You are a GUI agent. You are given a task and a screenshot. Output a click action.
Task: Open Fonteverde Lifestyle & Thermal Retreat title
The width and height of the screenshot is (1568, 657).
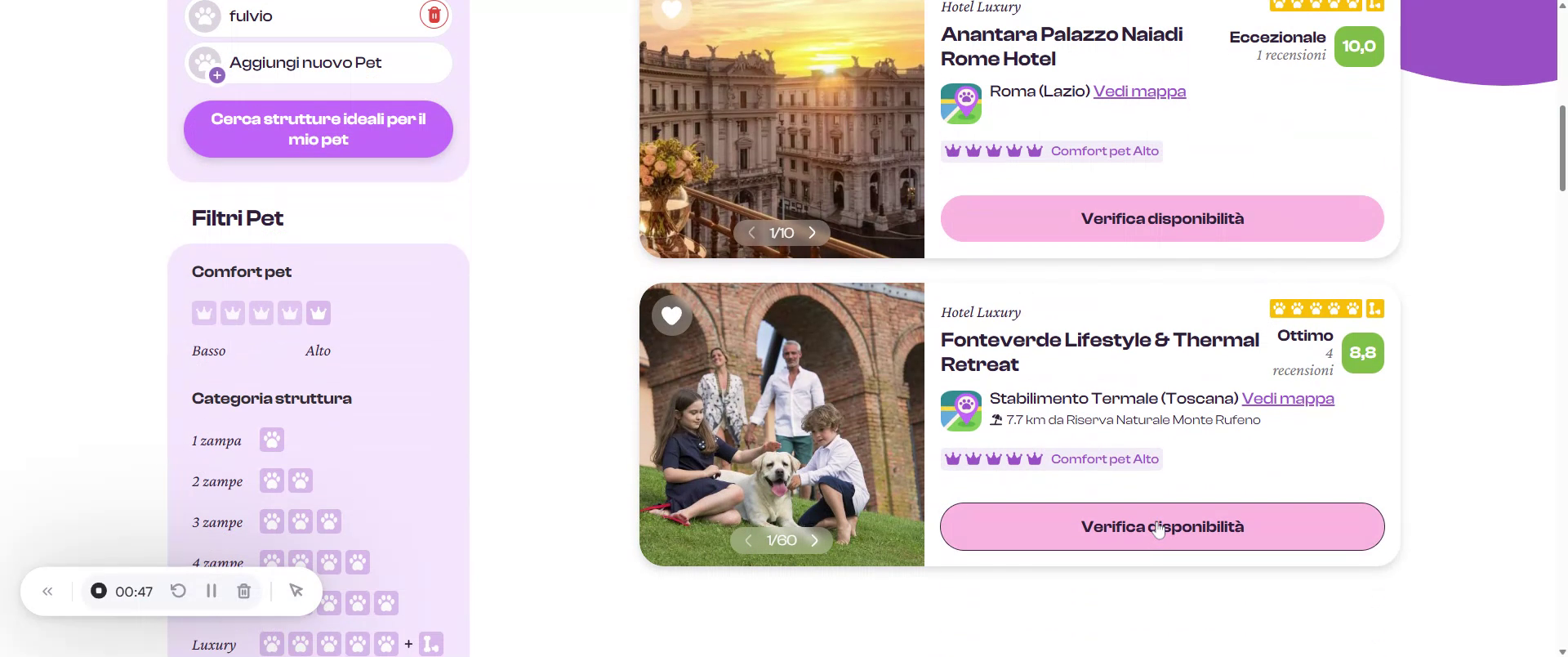click(x=1100, y=352)
